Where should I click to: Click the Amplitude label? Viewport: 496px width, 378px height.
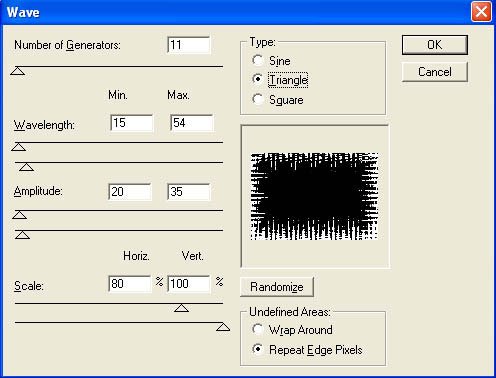[38, 191]
